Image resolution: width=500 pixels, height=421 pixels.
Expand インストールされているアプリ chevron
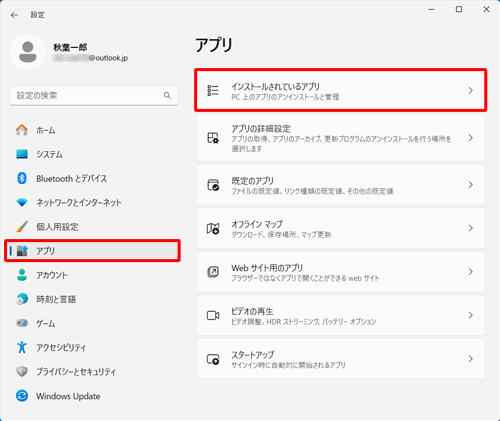click(x=471, y=90)
